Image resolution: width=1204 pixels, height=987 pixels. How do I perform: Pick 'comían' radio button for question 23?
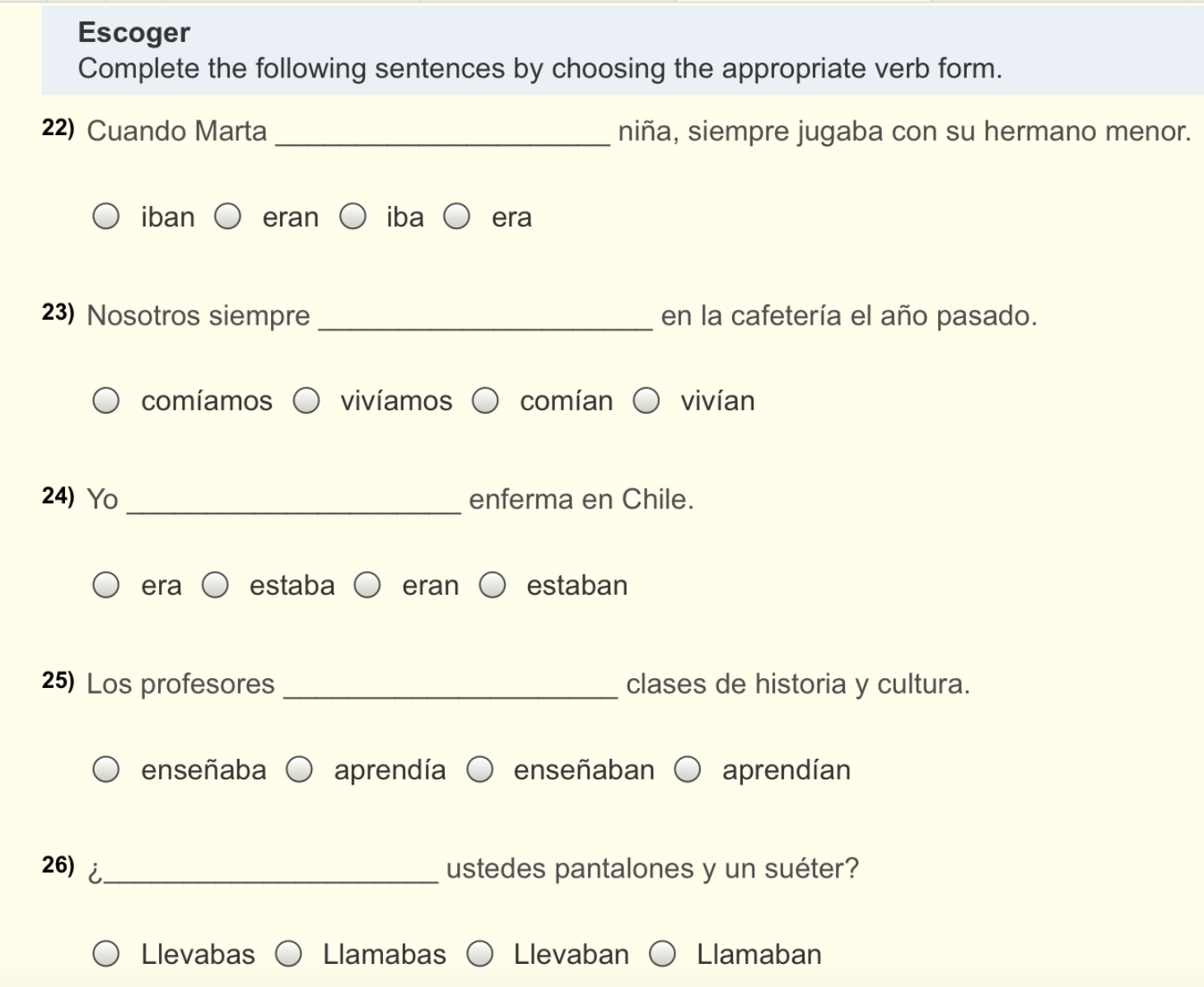[485, 401]
